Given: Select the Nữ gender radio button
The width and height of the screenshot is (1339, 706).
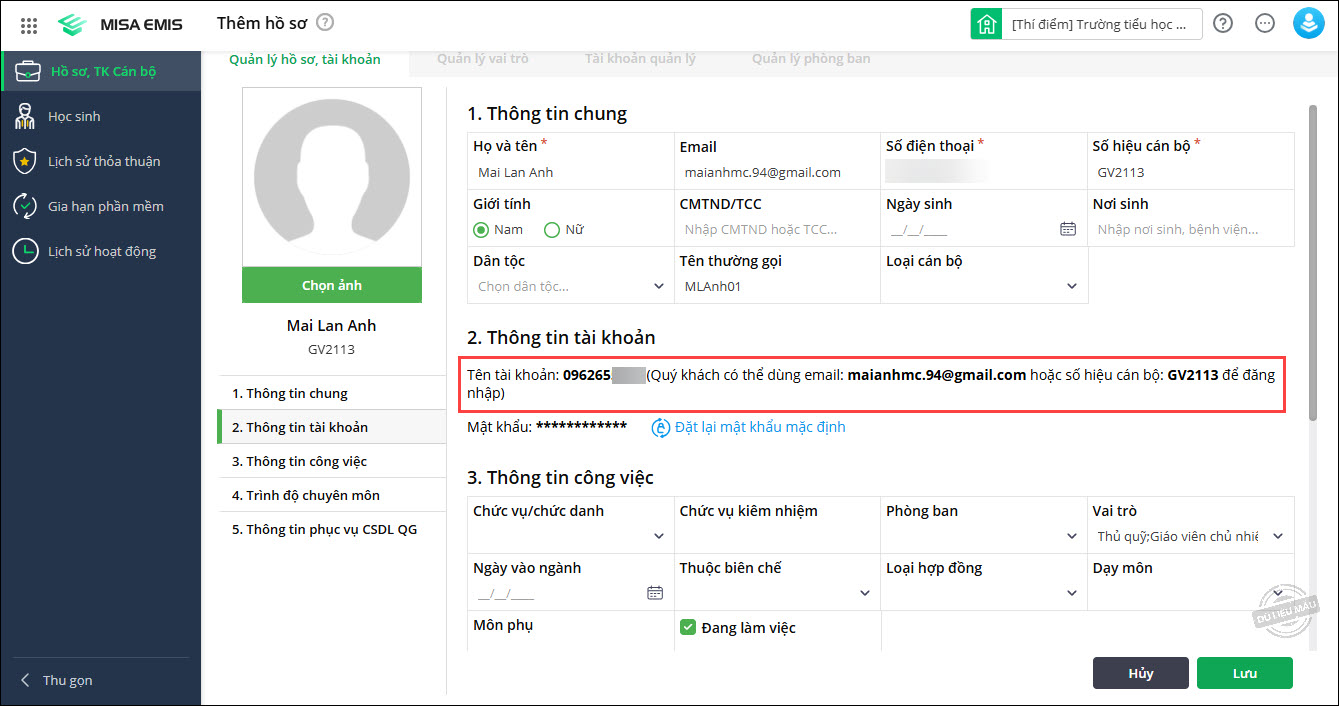Looking at the screenshot, I should [x=552, y=230].
